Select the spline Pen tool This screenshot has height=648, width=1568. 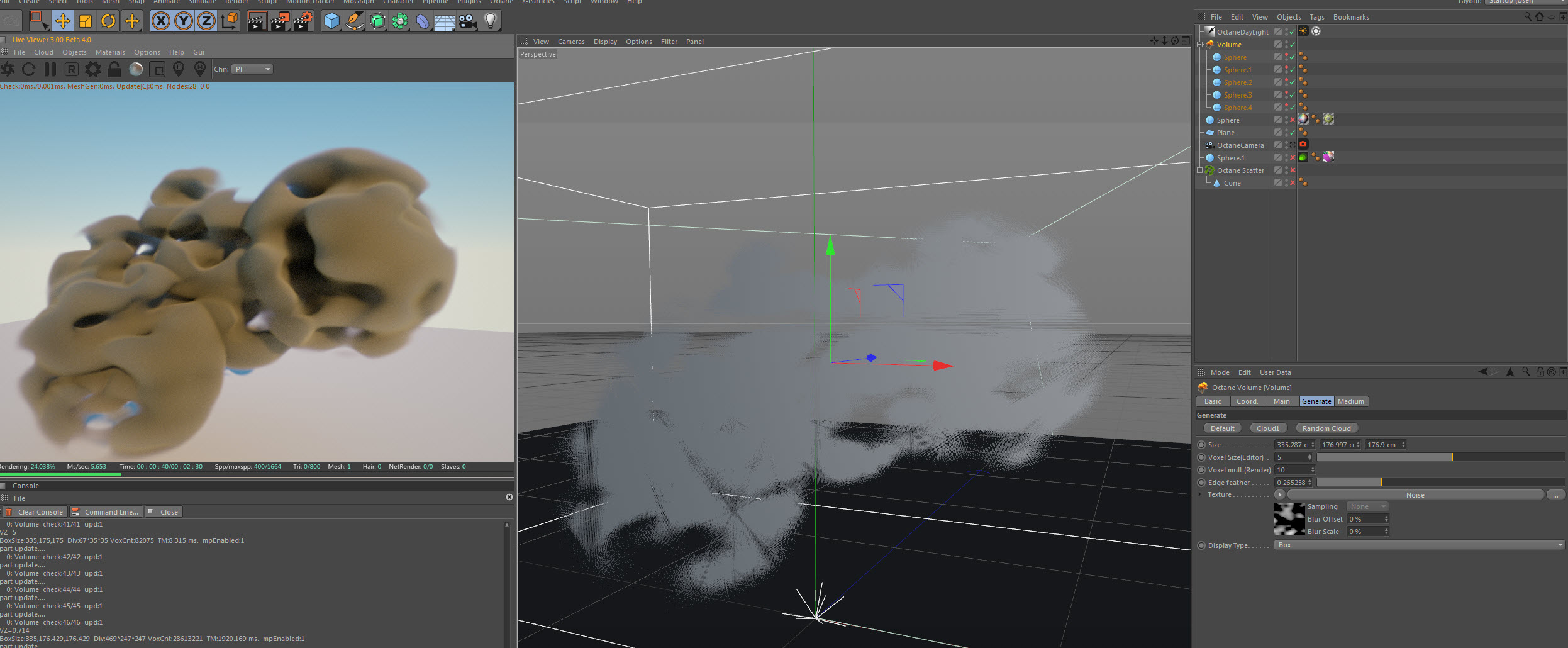(x=355, y=21)
